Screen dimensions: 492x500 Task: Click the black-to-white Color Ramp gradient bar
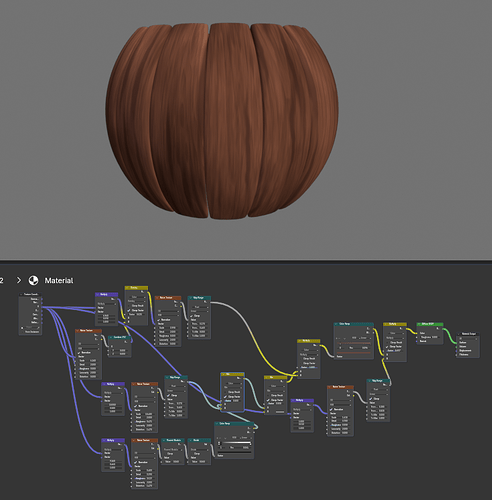pyautogui.click(x=235, y=443)
